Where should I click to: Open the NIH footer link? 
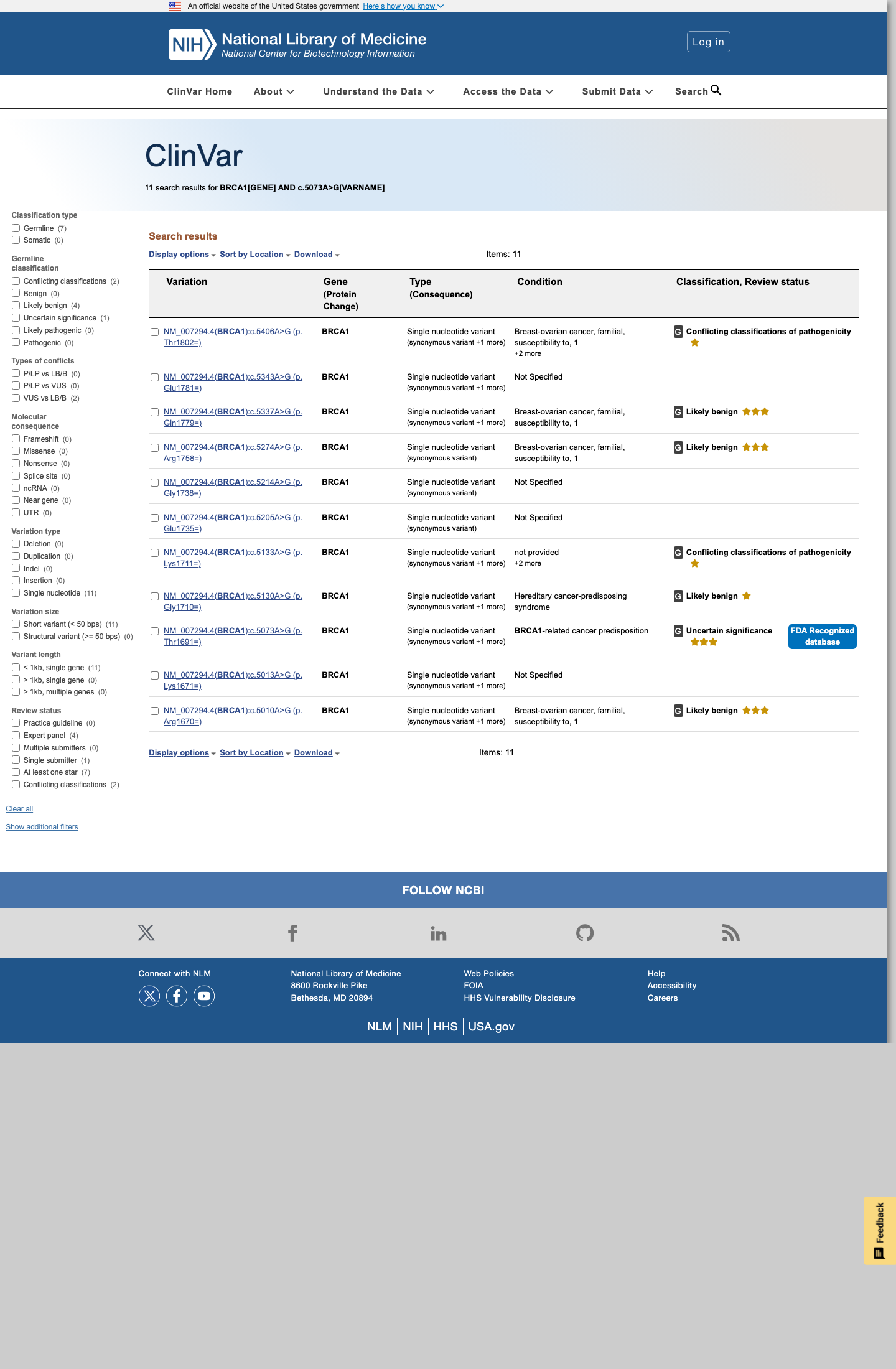(413, 1027)
